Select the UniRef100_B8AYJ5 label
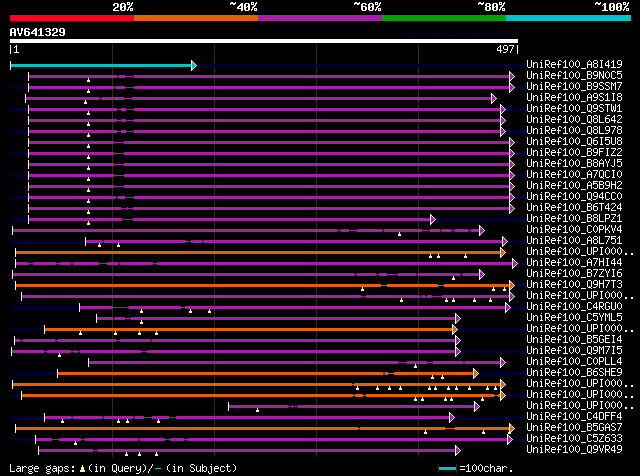 click(x=574, y=163)
